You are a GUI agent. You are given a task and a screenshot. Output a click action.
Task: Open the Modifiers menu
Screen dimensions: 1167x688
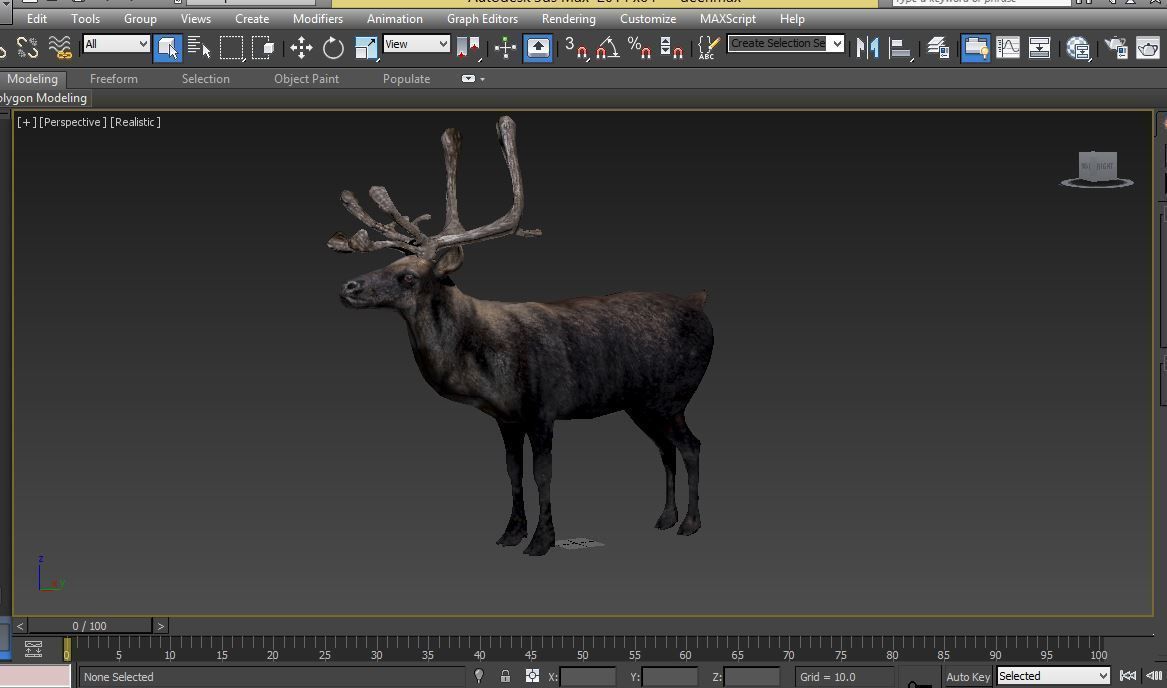click(x=318, y=19)
